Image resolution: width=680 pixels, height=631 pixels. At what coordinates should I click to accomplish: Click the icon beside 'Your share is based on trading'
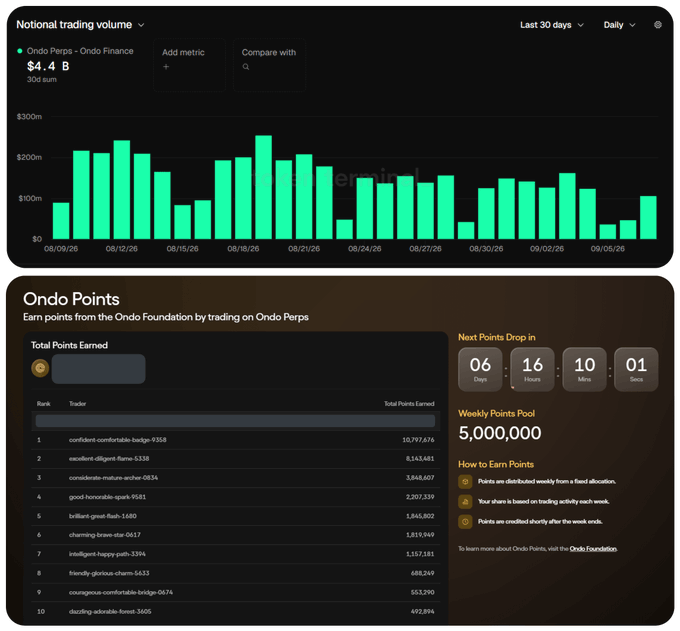[x=465, y=502]
